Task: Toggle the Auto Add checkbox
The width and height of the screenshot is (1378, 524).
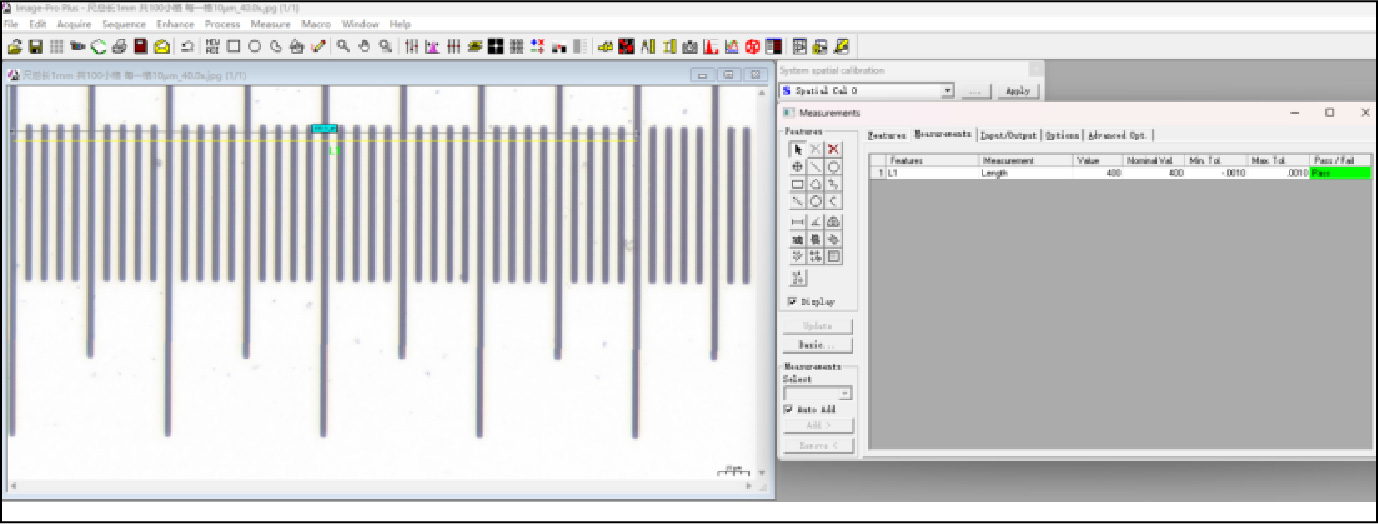Action: point(789,409)
